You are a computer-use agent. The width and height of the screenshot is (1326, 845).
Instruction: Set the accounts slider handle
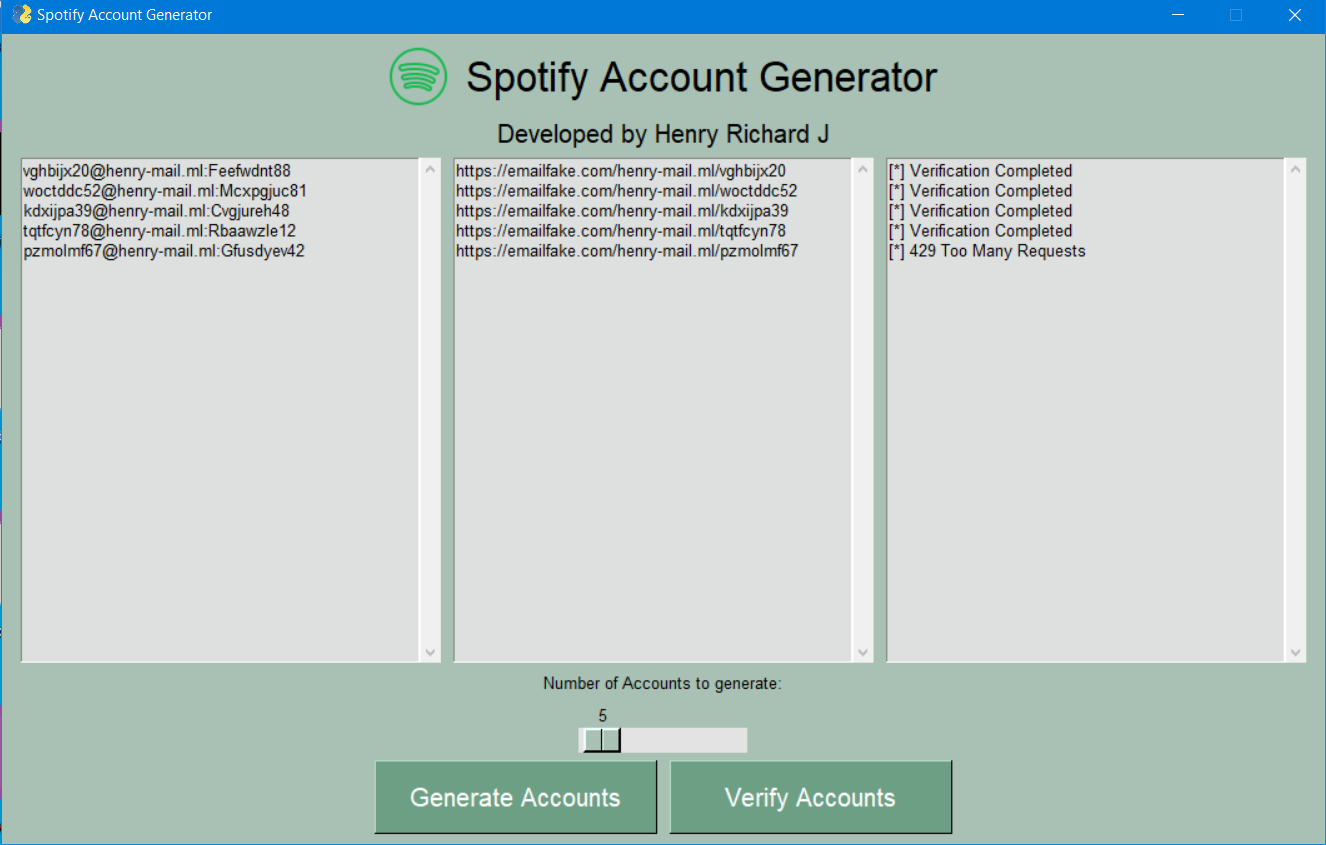coord(601,740)
